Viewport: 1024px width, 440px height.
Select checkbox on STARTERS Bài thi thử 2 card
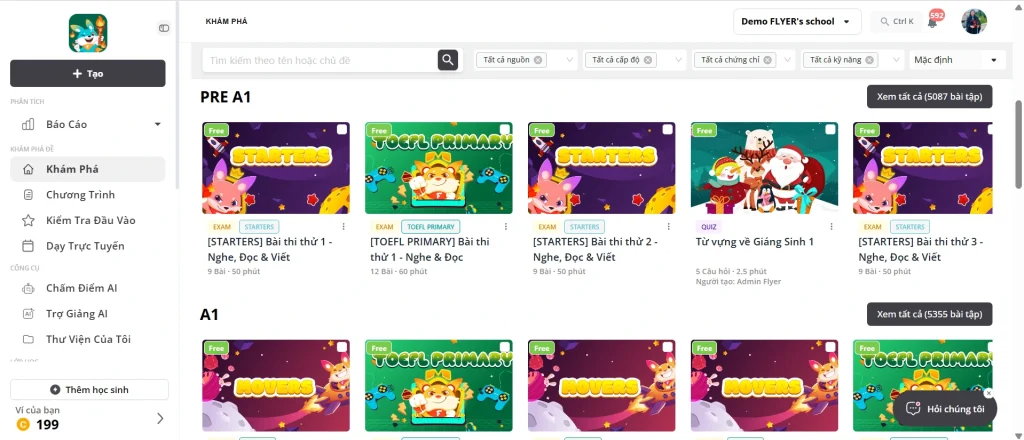(667, 129)
